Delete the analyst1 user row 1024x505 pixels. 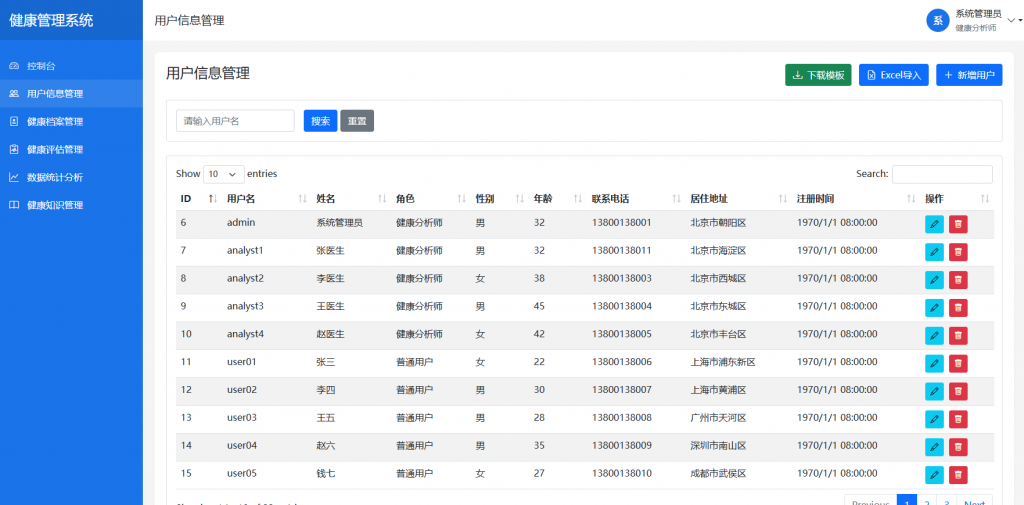point(958,252)
